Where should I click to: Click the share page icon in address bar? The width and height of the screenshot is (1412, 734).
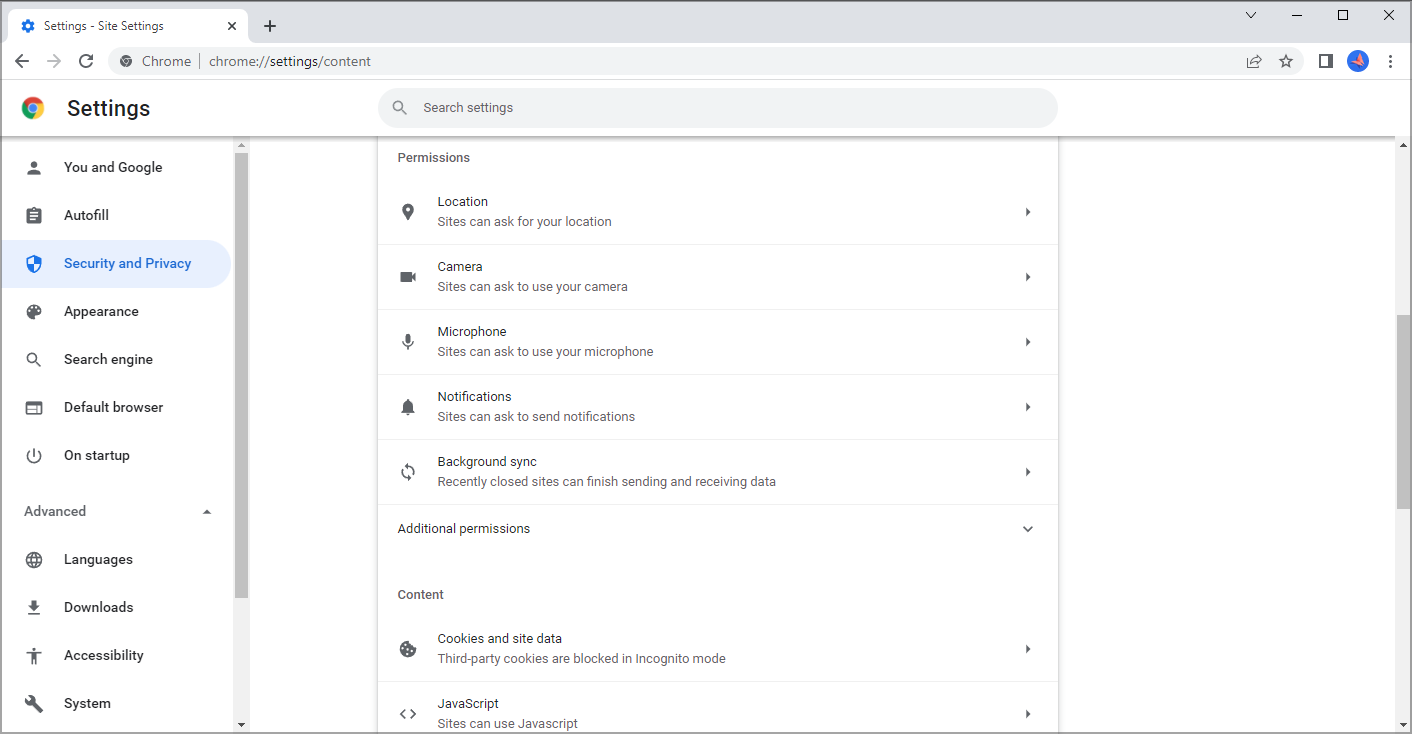click(x=1254, y=61)
